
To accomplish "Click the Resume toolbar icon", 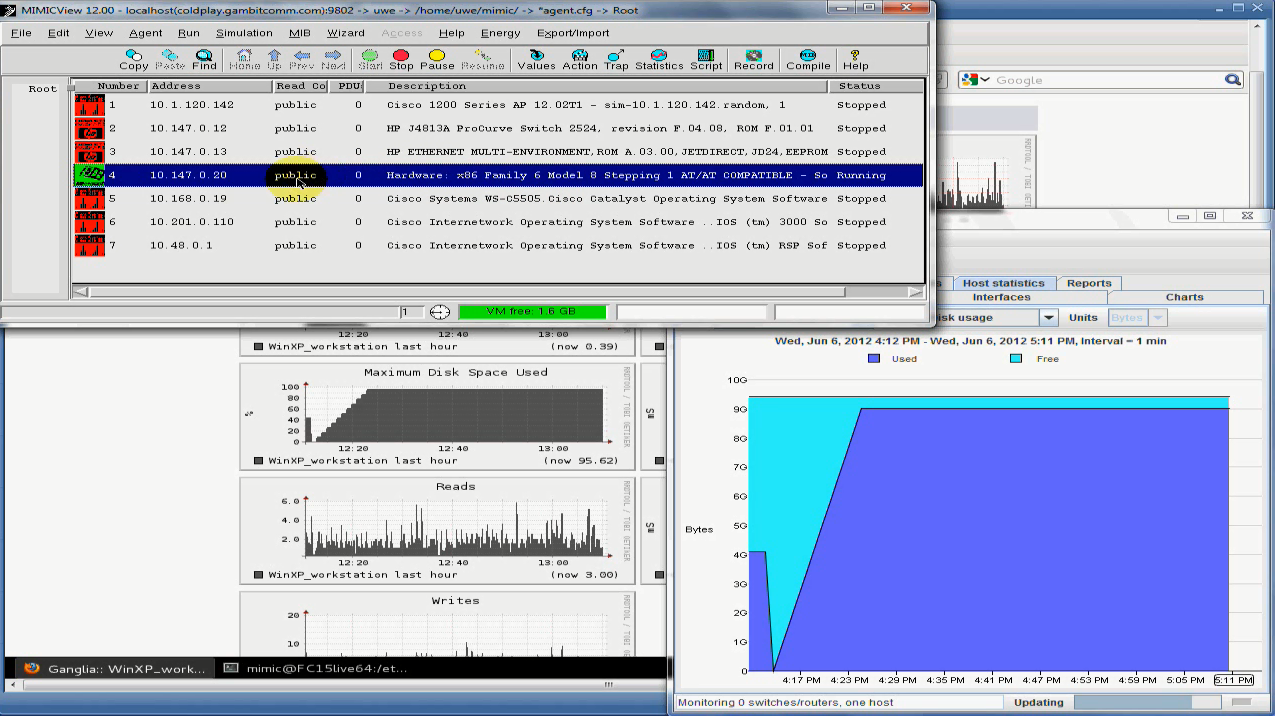I will (483, 59).
